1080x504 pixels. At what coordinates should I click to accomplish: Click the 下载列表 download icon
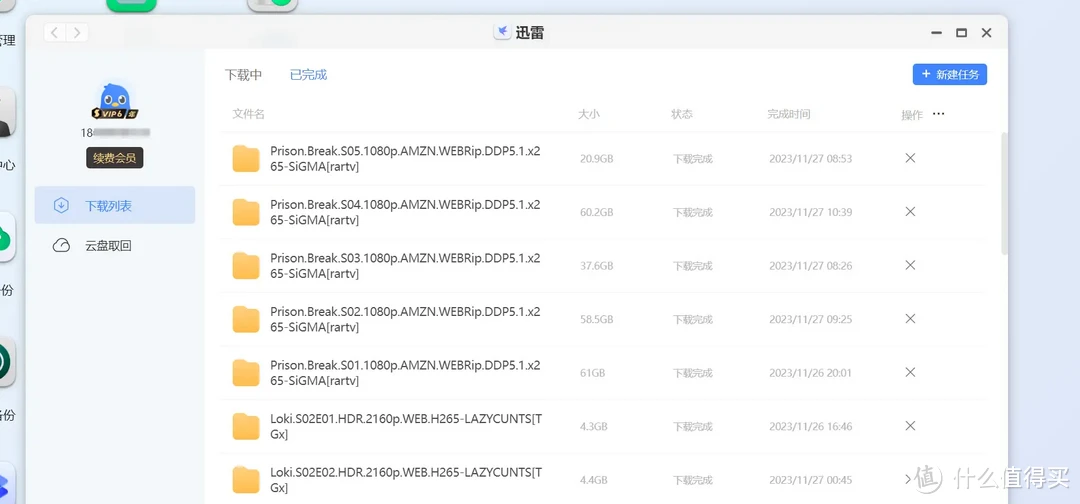tap(61, 205)
